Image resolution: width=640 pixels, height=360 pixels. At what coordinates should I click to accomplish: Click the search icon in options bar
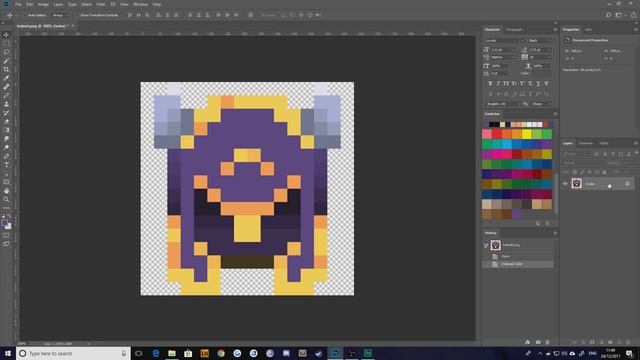pos(608,15)
